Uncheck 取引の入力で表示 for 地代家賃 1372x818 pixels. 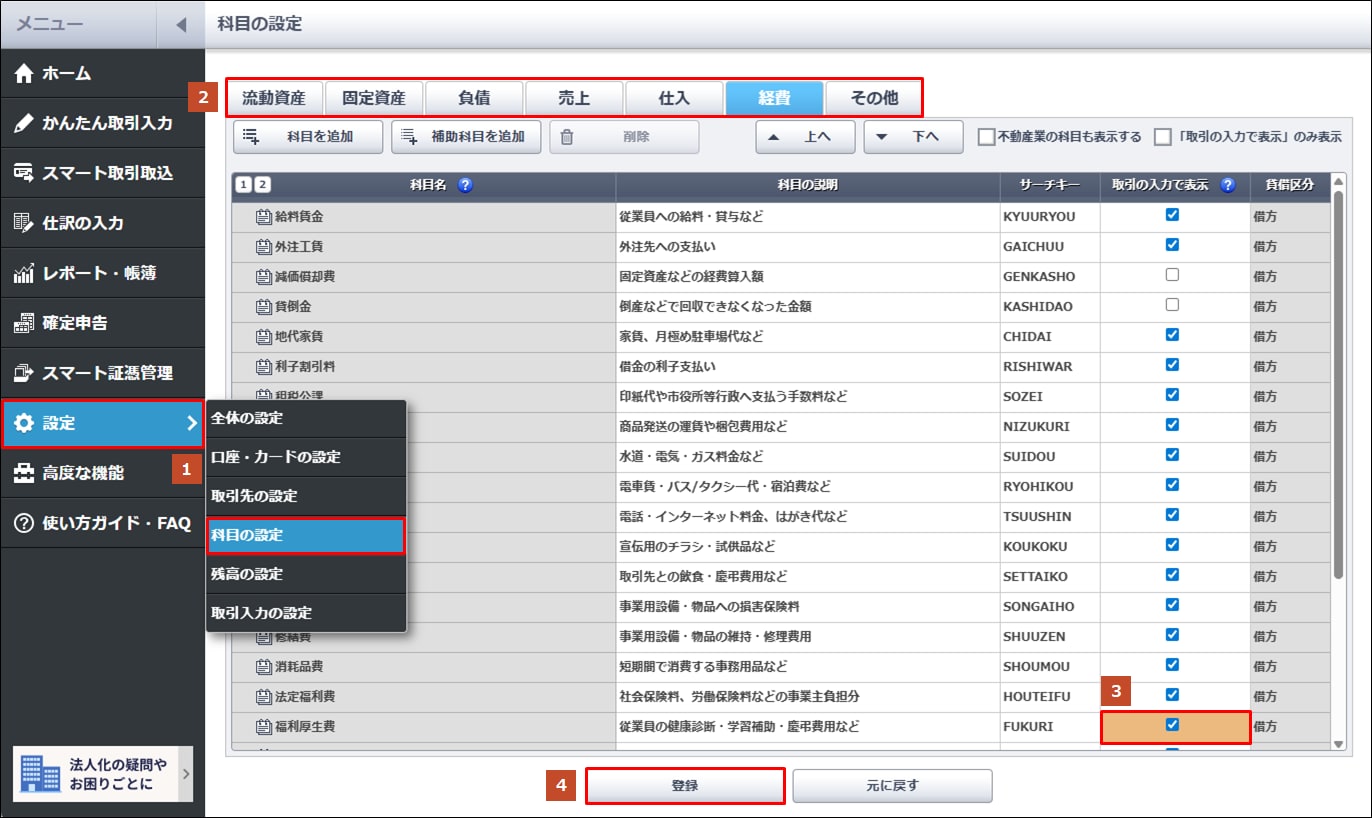click(x=1173, y=335)
